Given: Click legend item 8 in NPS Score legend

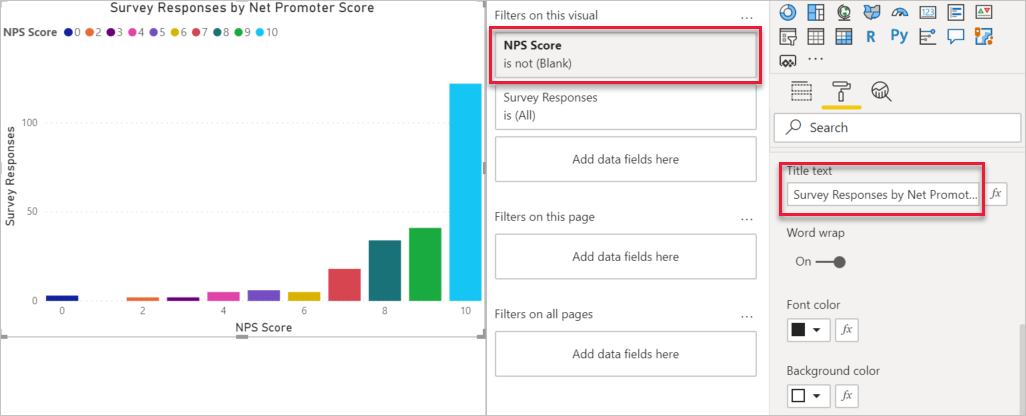Looking at the screenshot, I should 222,31.
